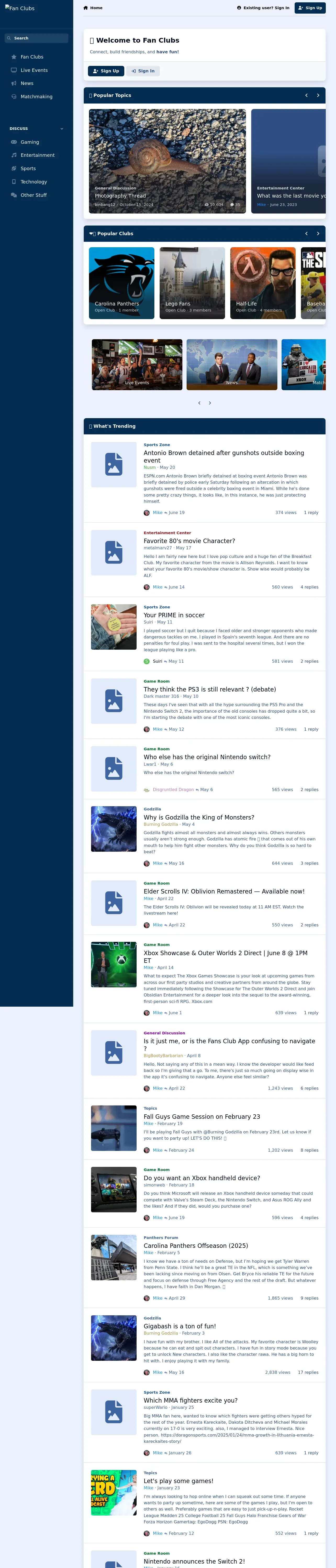
Task: Click the comments bubble icon on Photography Thread
Action: [232, 205]
